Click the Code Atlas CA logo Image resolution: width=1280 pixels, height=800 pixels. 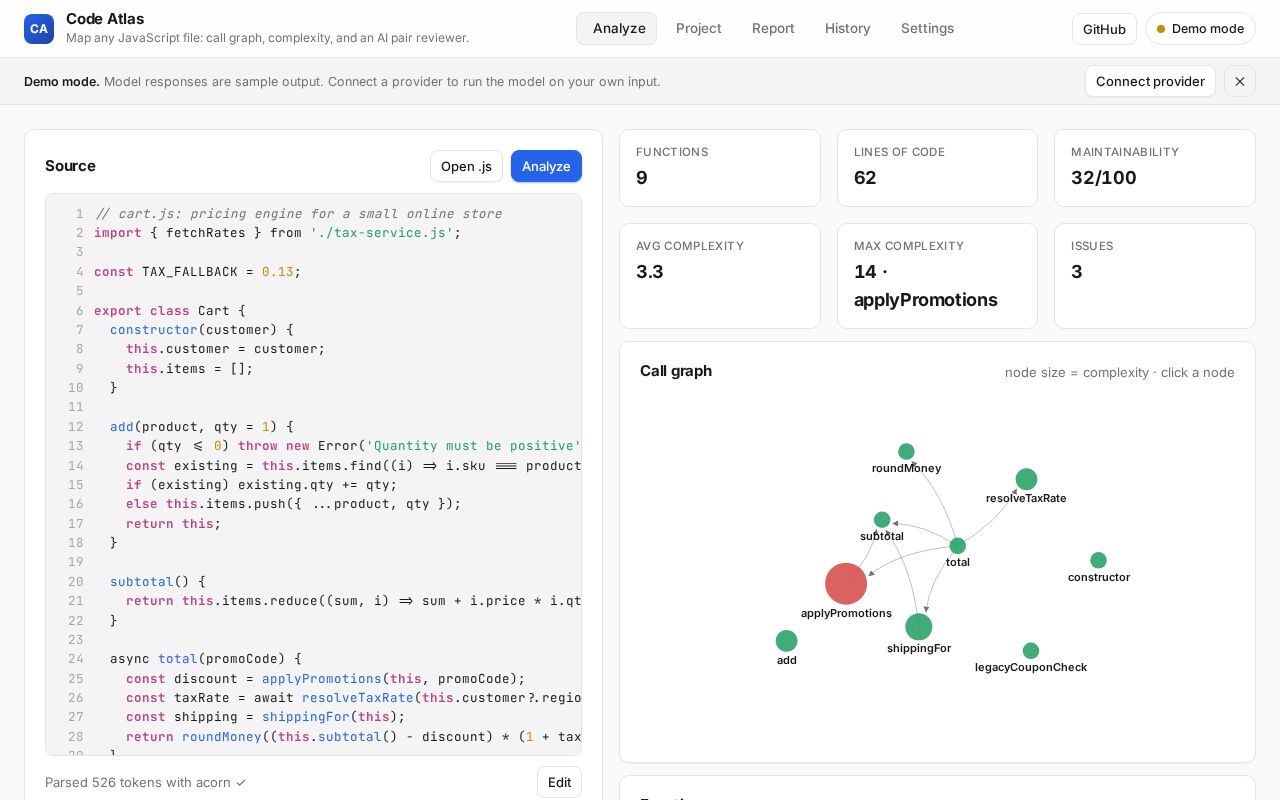[39, 29]
